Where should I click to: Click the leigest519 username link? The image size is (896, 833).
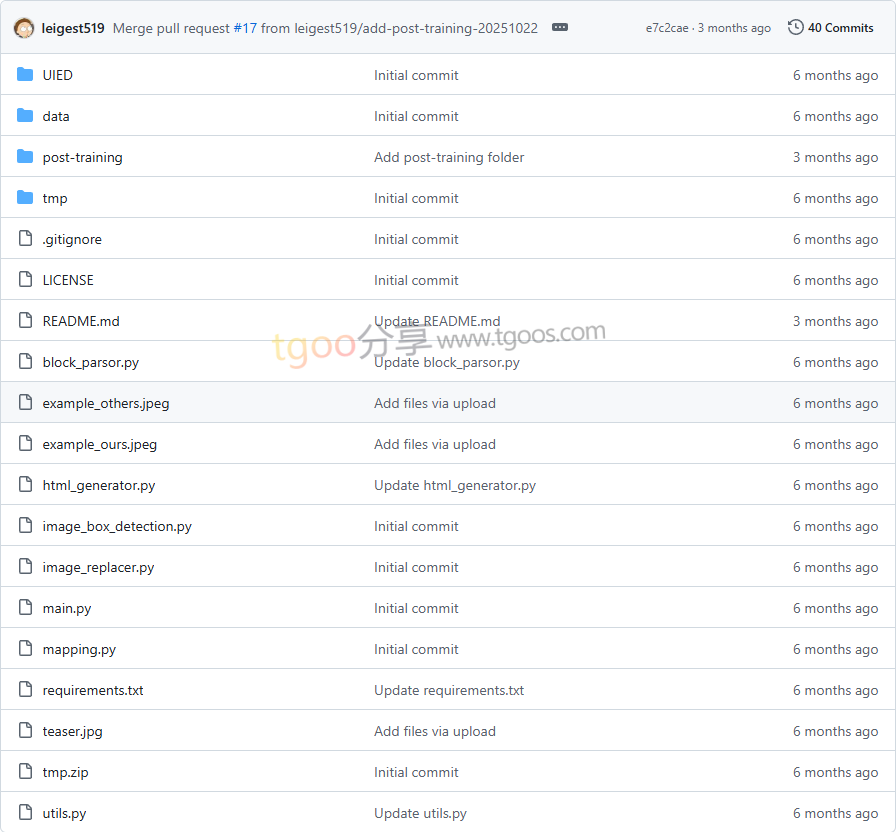73,28
